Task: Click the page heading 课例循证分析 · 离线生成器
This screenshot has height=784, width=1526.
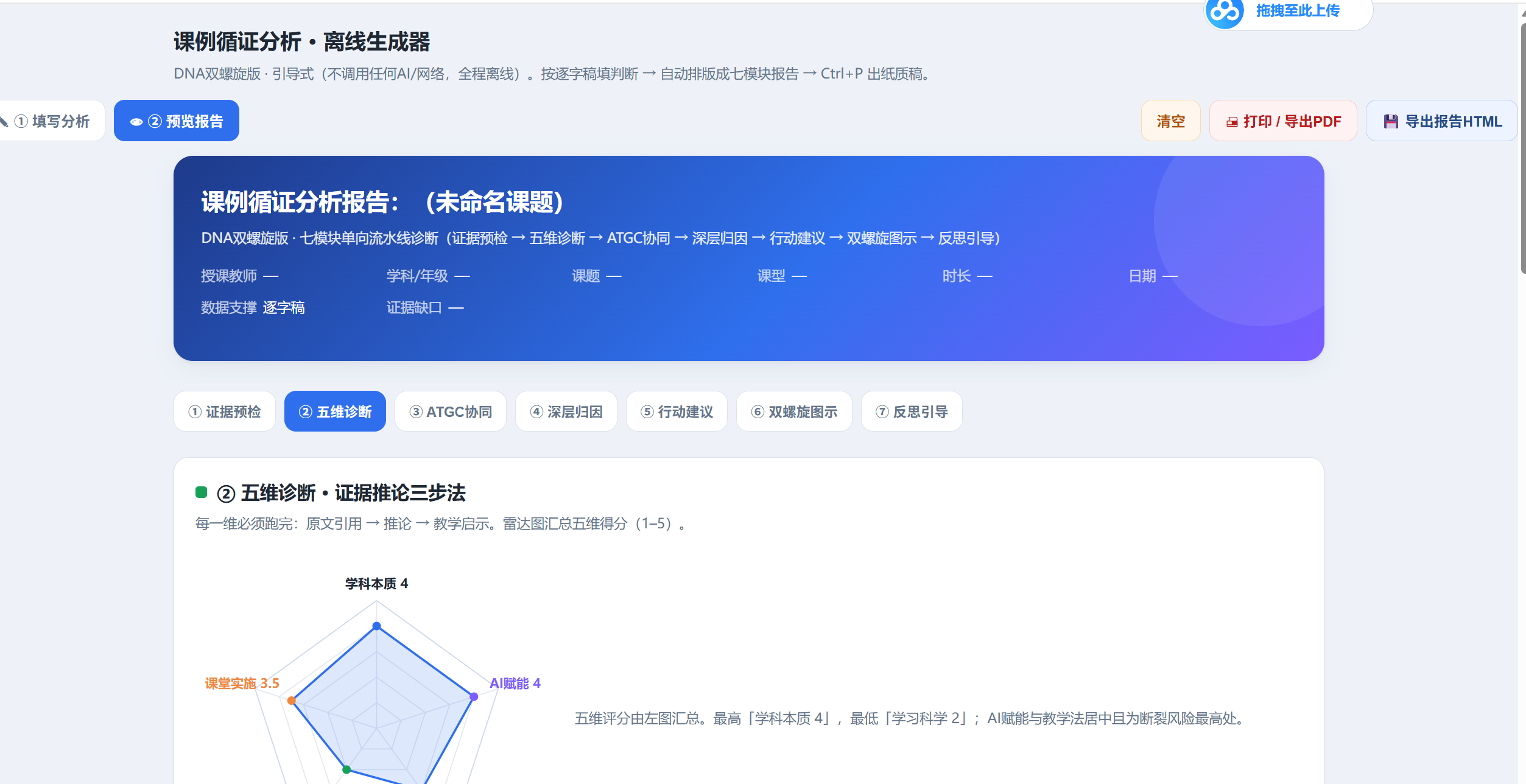Action: (x=301, y=42)
